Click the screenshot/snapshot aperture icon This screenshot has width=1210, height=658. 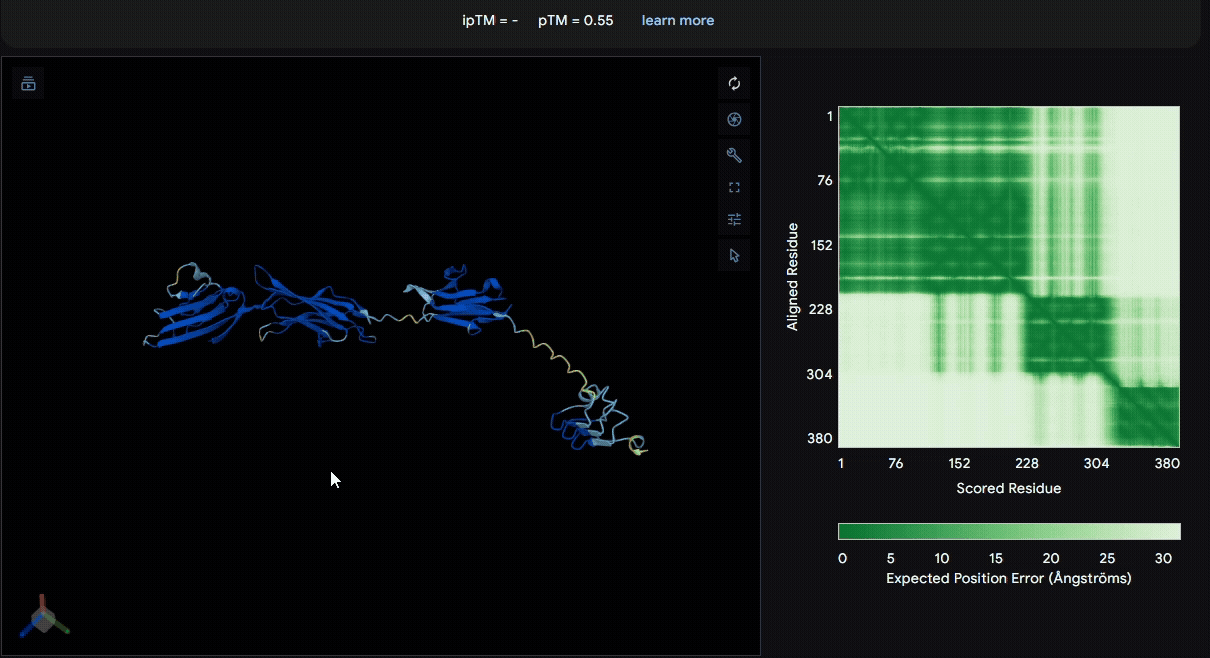734,120
